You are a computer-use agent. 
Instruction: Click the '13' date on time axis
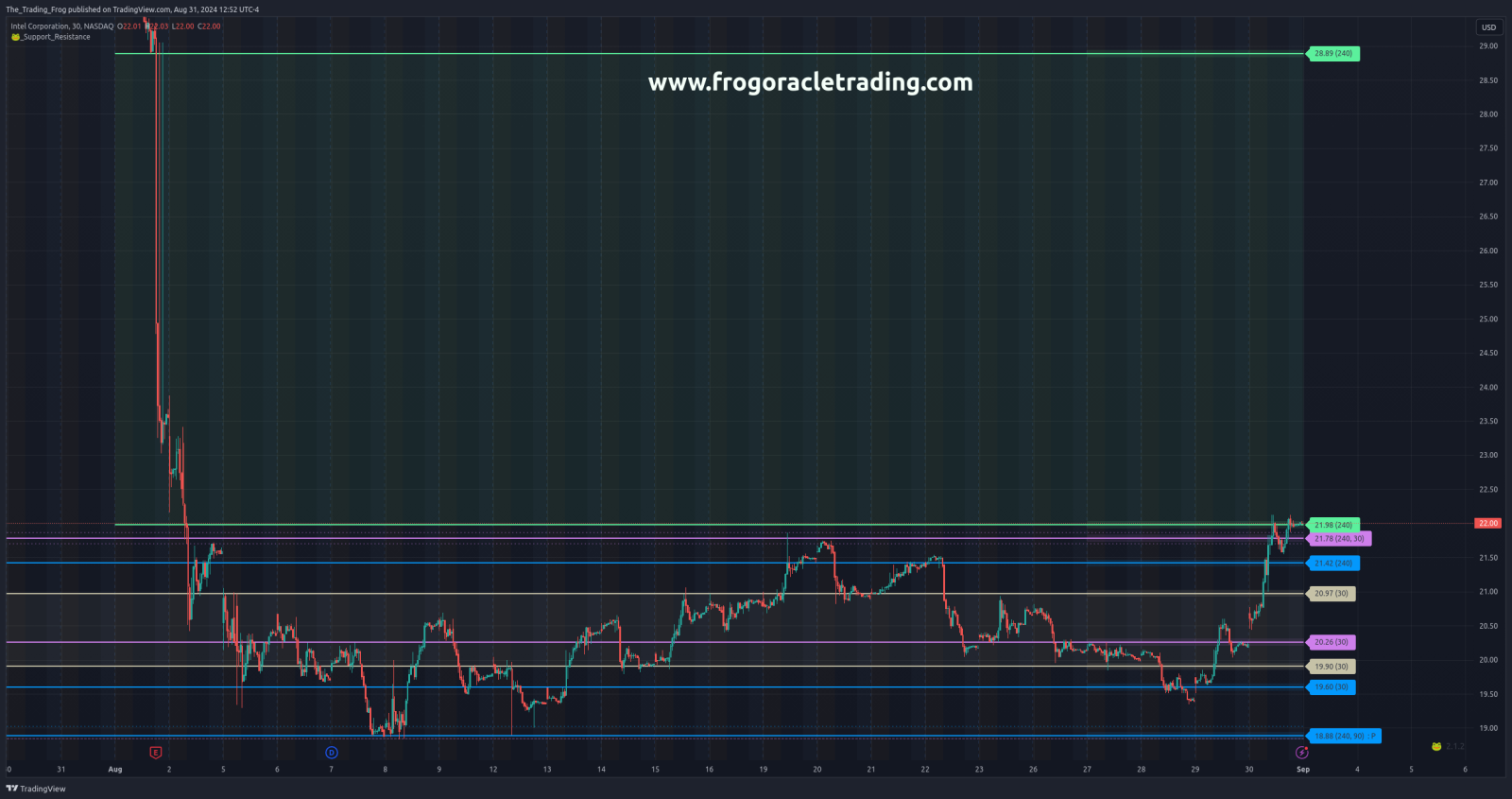547,770
